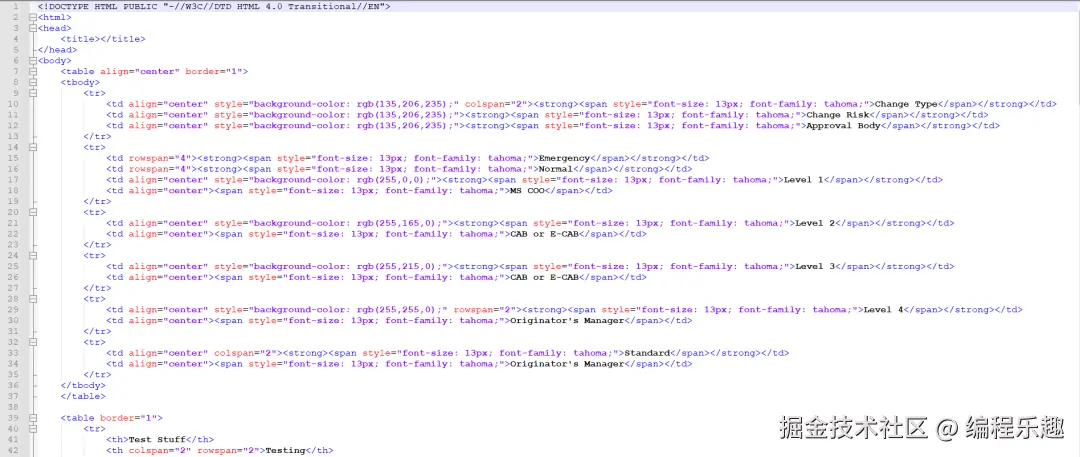Click the word 'Standard' on line 33
Image resolution: width=1080 pixels, height=457 pixels.
648,353
